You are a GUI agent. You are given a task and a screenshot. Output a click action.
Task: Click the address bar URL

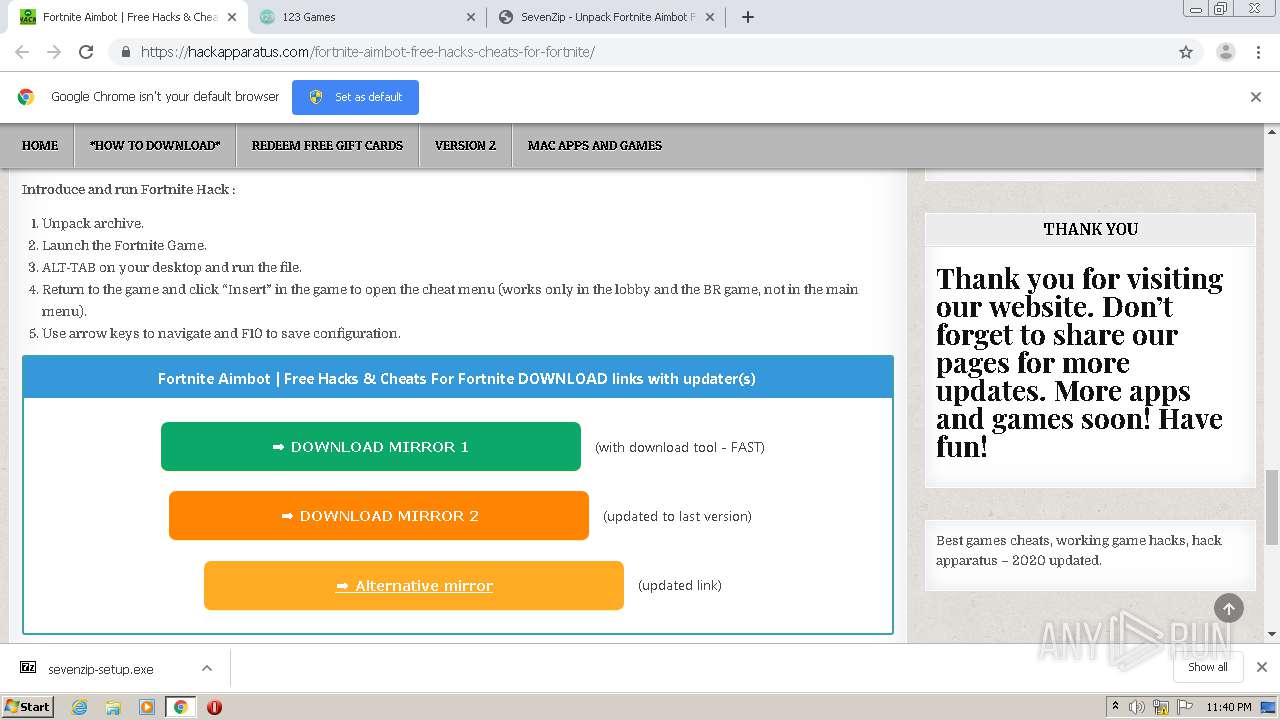(x=367, y=52)
